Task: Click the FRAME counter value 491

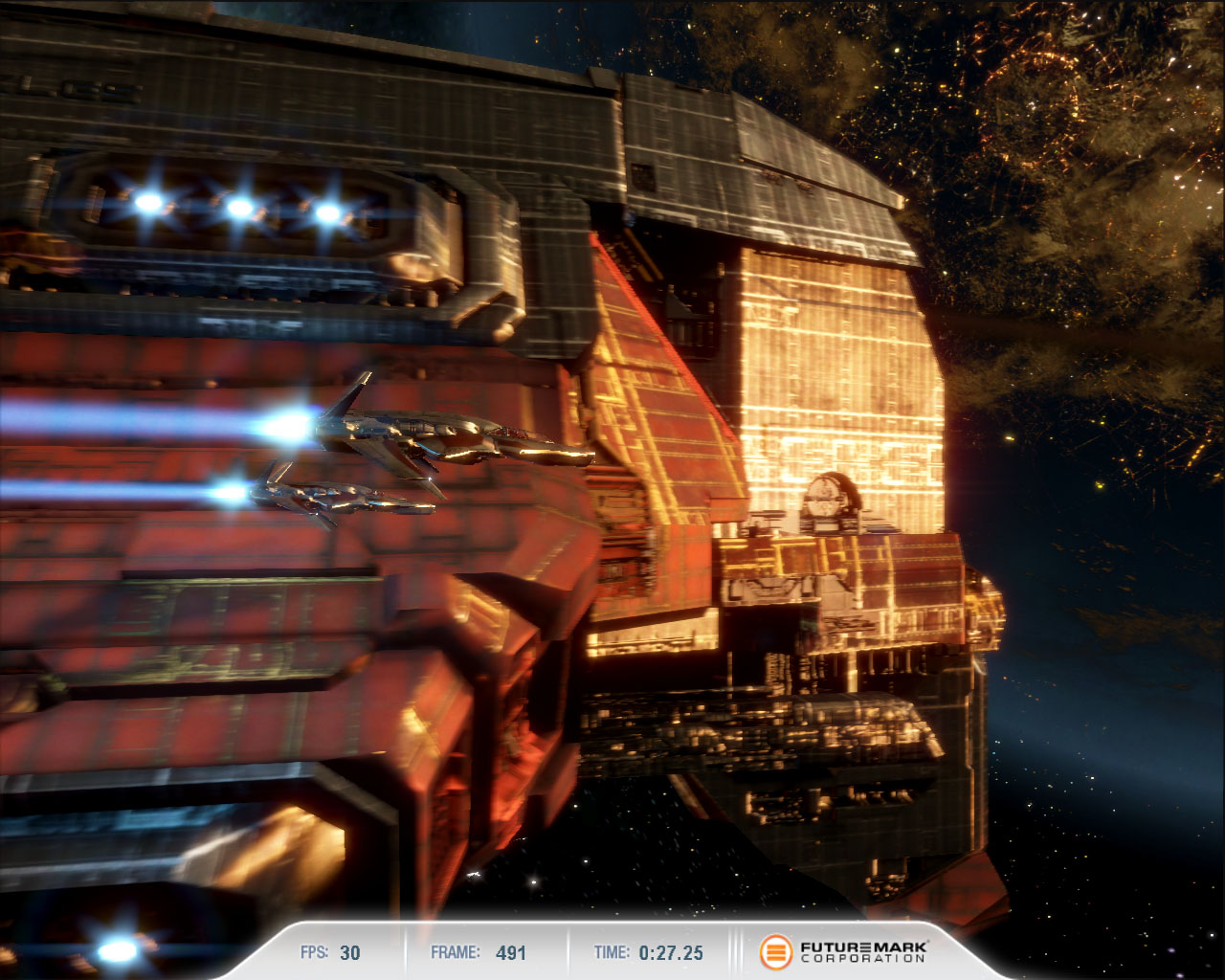Action: coord(511,952)
